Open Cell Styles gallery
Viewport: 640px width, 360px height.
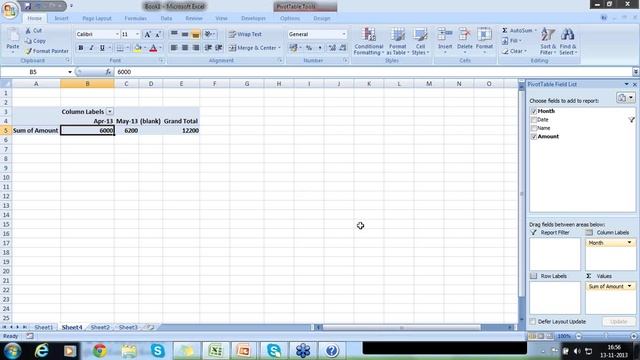pos(420,41)
